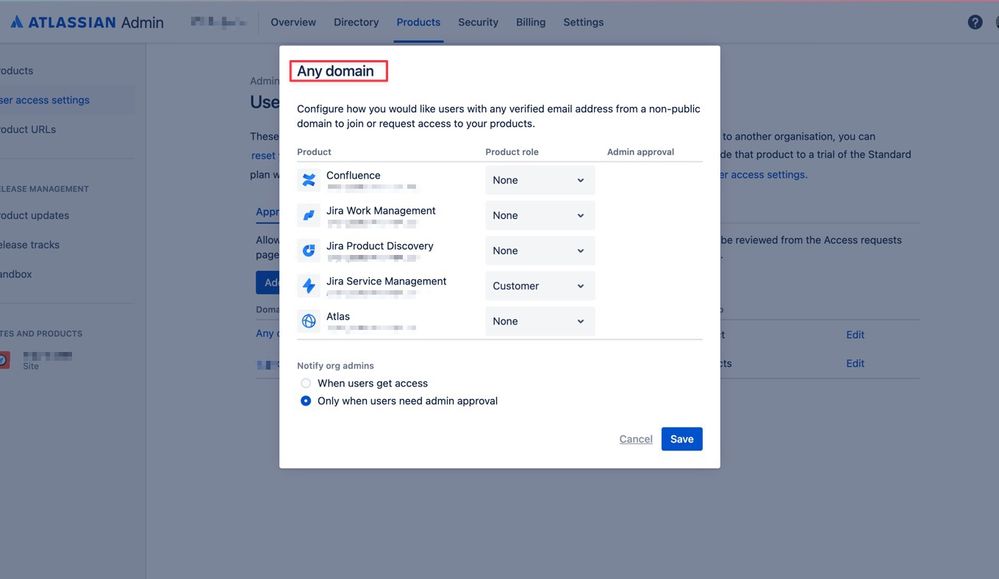Open the Products tab
Viewport: 999px width, 579px height.
pos(418,22)
